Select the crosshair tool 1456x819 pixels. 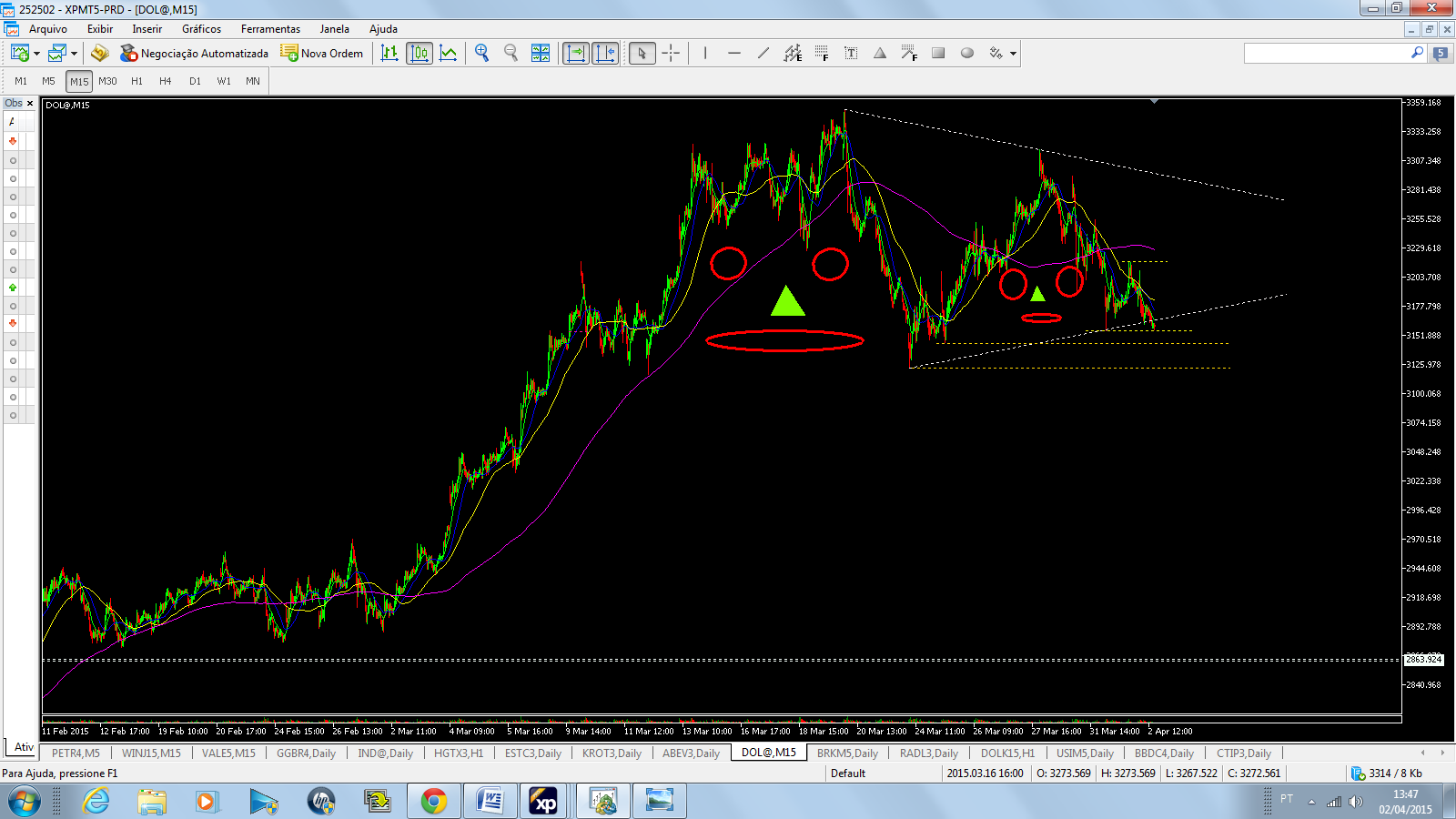click(671, 53)
